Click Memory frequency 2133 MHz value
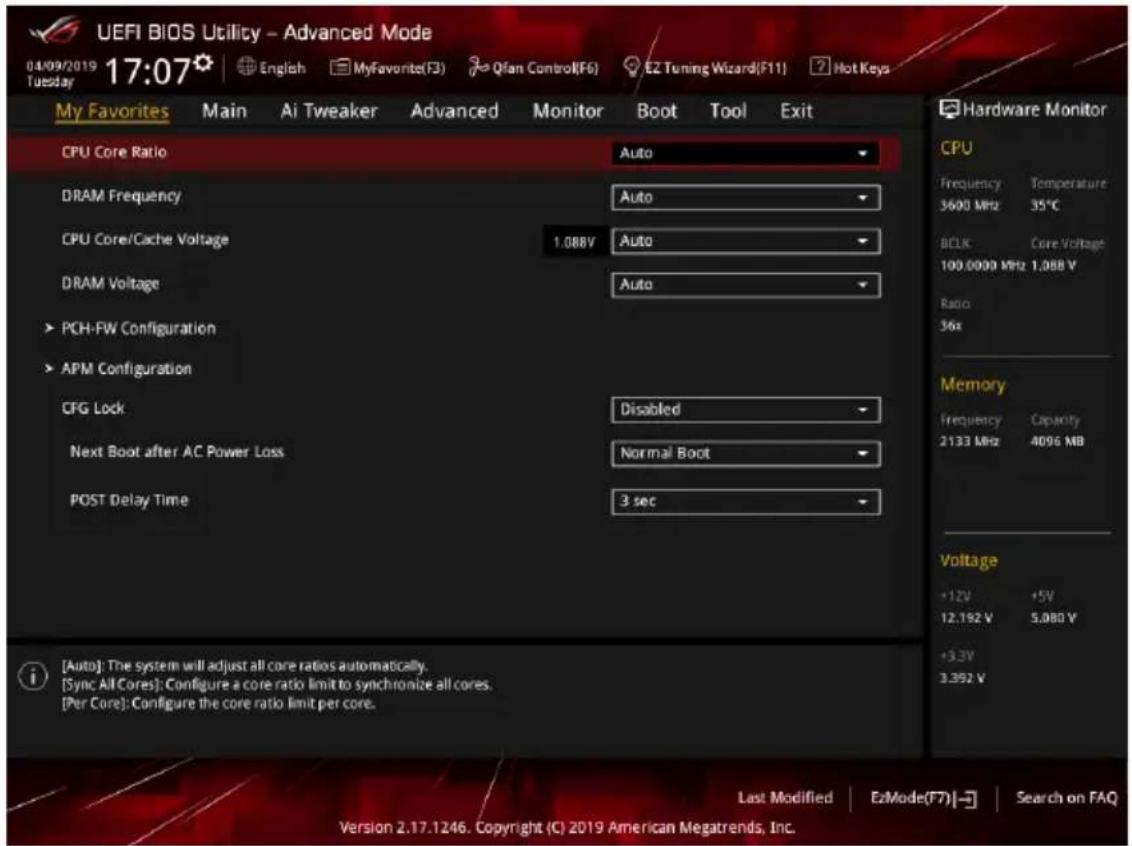 tap(970, 441)
